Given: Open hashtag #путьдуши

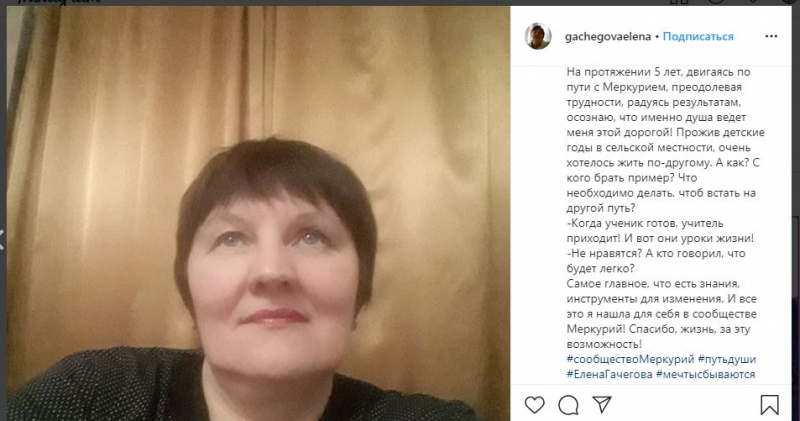Looking at the screenshot, I should click(x=727, y=359).
